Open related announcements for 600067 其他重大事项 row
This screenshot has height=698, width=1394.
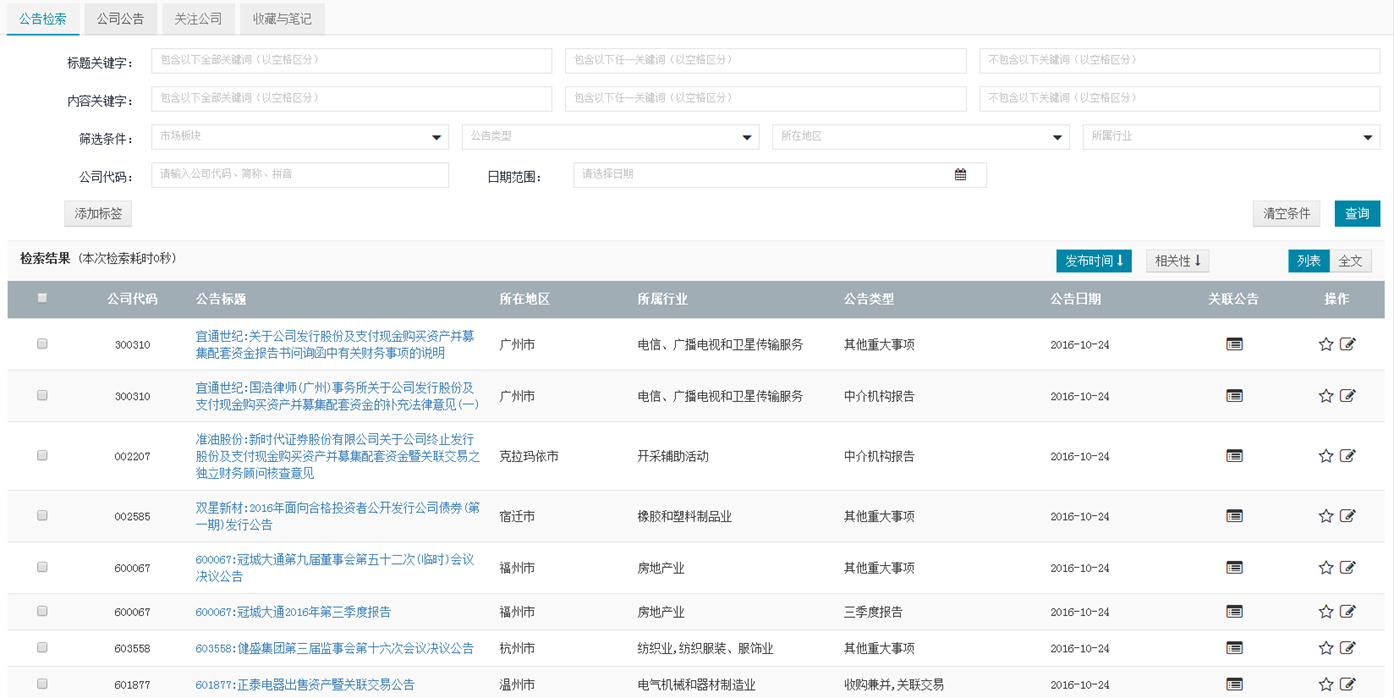(x=1234, y=568)
